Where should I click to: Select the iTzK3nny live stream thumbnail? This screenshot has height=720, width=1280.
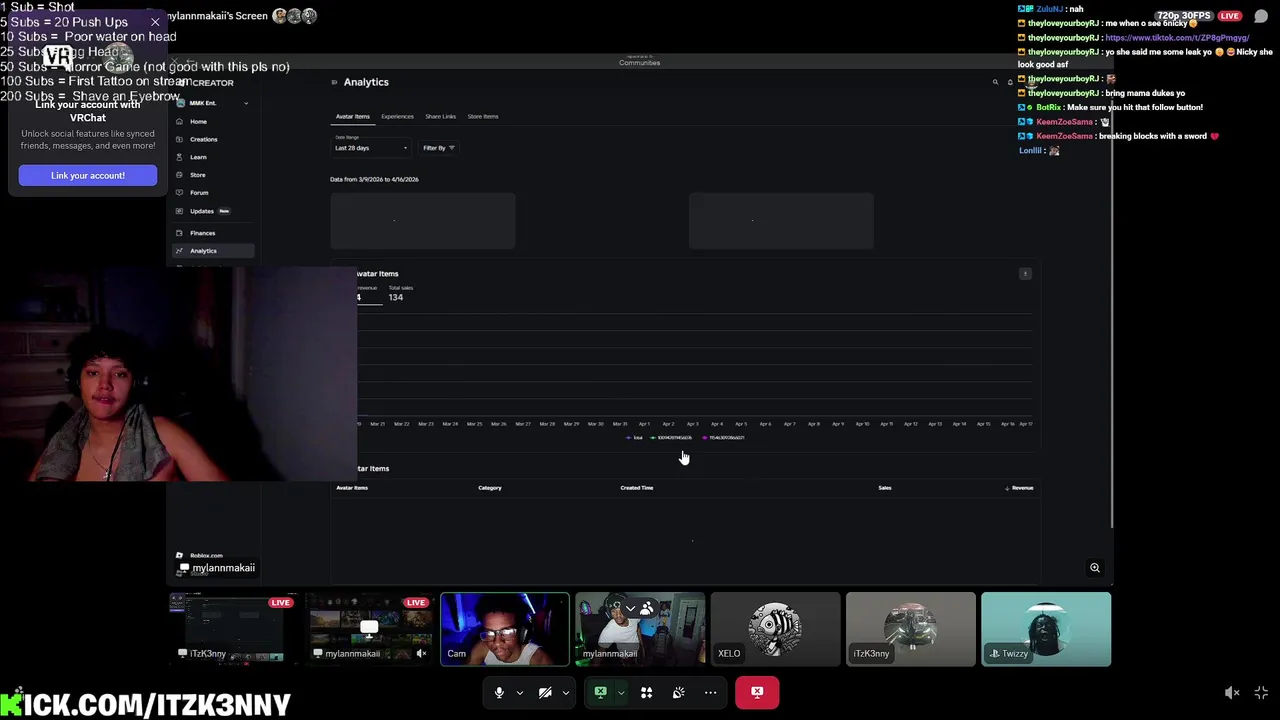point(233,629)
